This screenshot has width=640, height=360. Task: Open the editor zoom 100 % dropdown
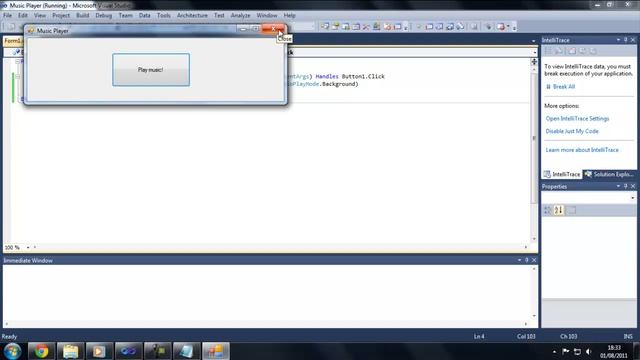[28, 247]
